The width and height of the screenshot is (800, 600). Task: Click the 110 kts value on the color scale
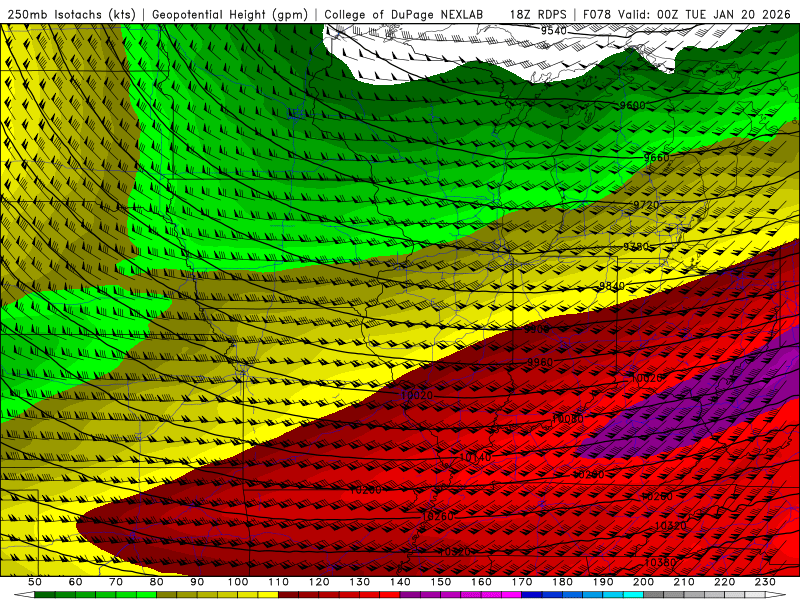pos(279,582)
